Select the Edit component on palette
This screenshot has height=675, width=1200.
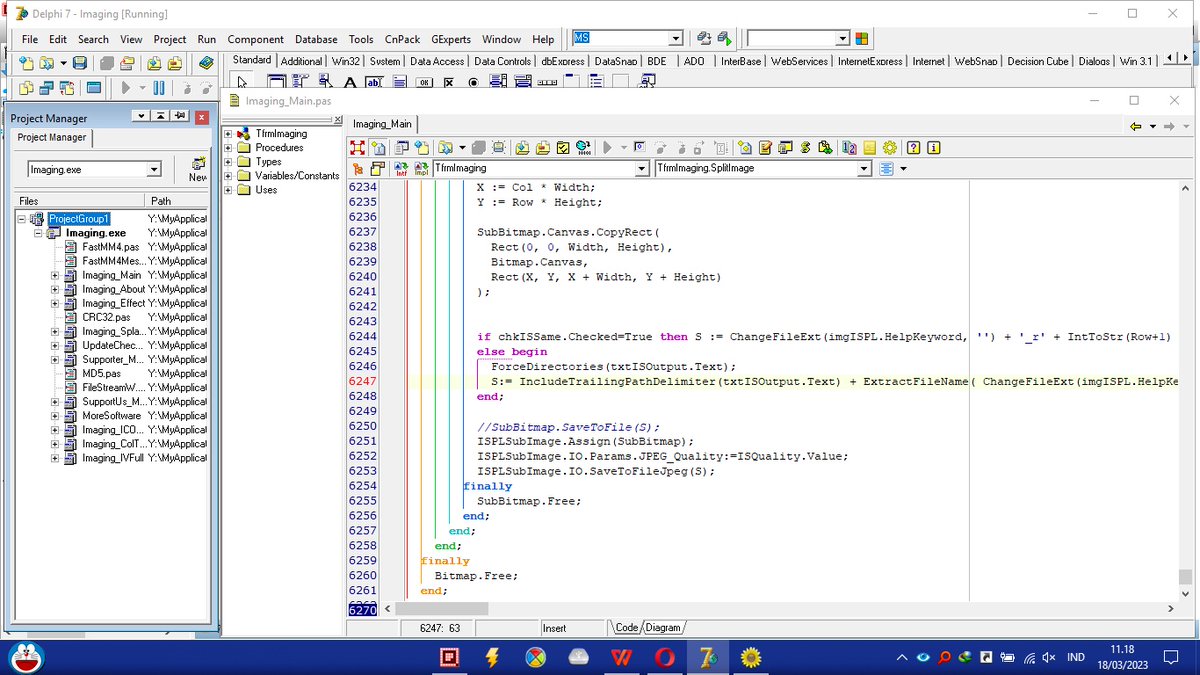click(x=375, y=83)
